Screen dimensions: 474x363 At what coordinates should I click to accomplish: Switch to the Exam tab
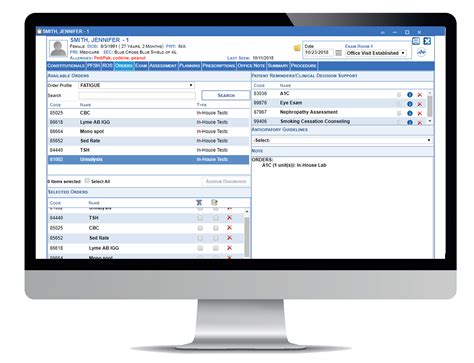[141, 66]
